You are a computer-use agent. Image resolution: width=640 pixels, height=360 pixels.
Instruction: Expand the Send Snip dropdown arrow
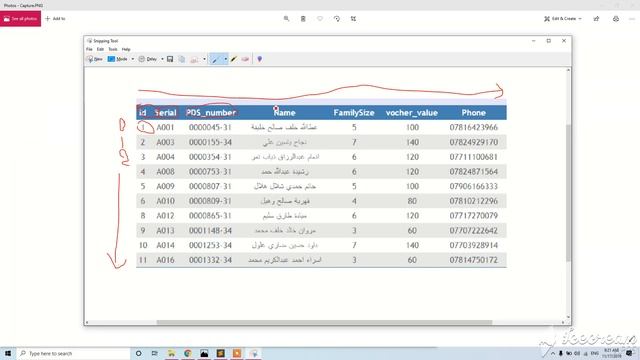[x=204, y=59]
